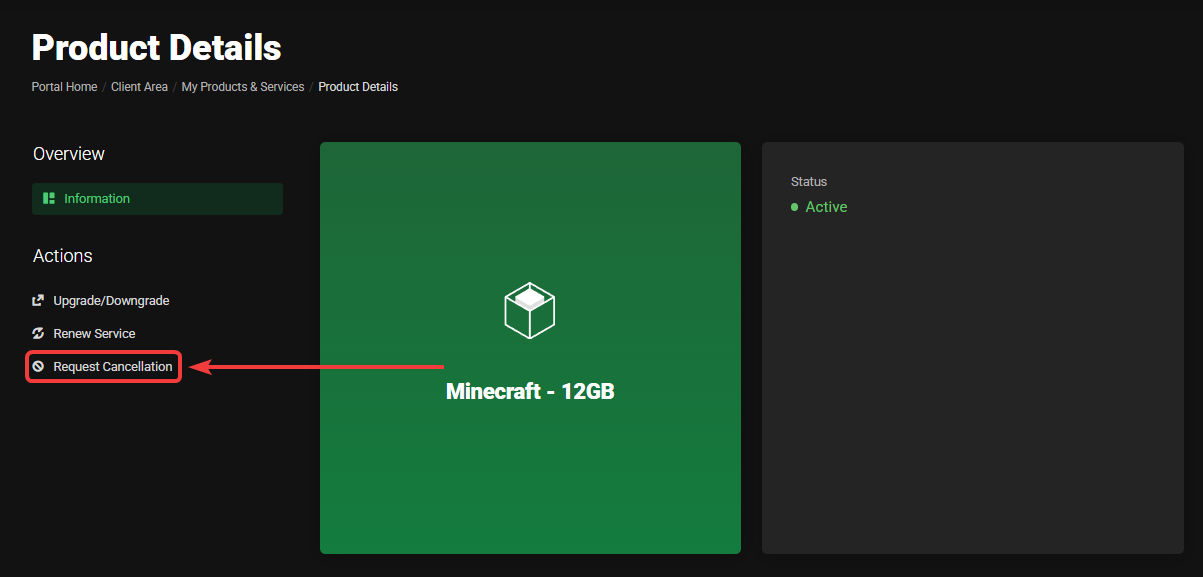The height and width of the screenshot is (577, 1203).
Task: Go to Portal Home in the breadcrumb
Action: (x=64, y=87)
